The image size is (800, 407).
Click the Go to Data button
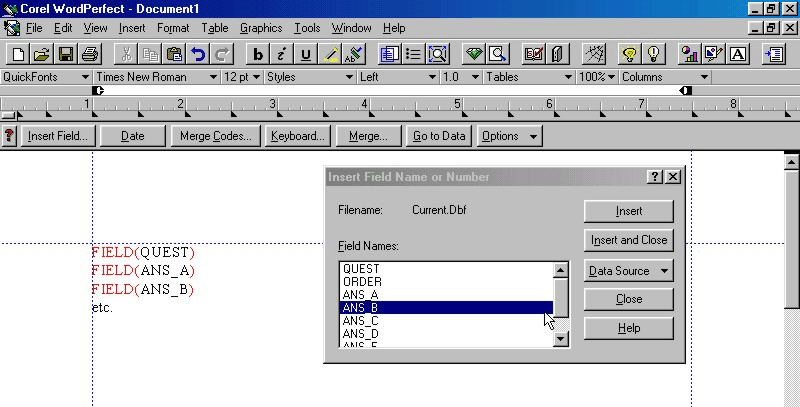(439, 136)
